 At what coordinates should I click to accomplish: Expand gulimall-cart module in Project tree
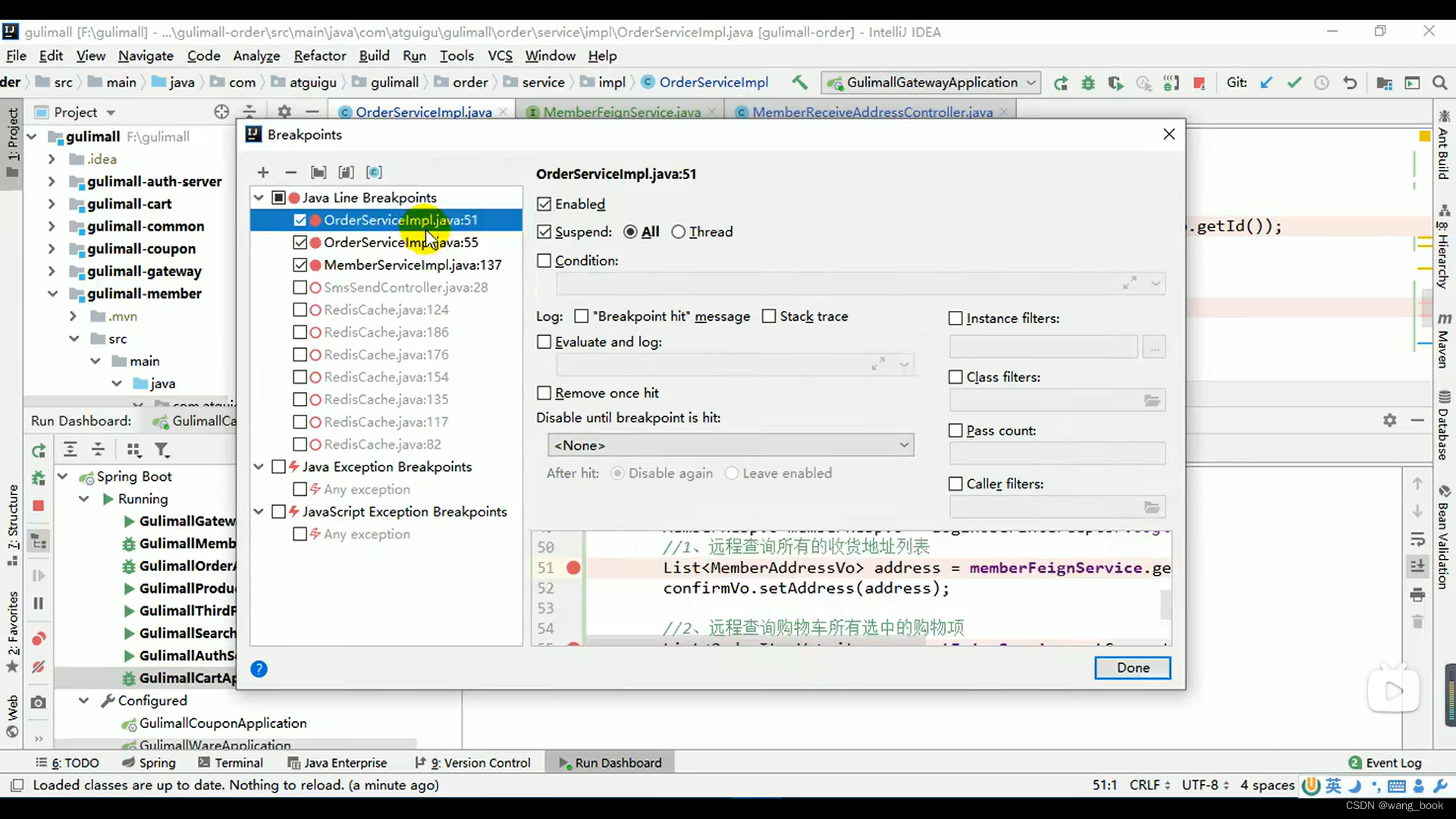51,204
